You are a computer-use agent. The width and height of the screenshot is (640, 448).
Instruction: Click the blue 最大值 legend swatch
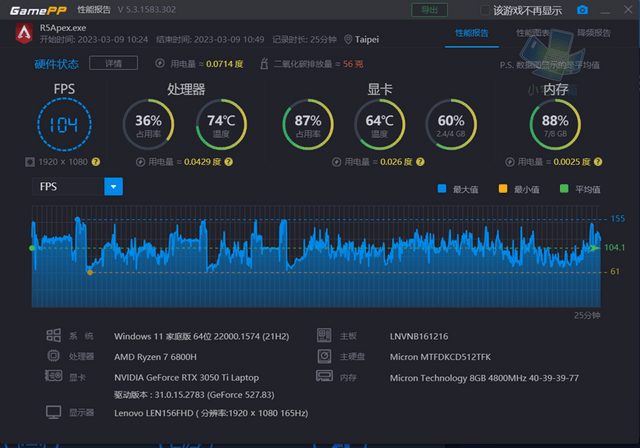coord(442,189)
